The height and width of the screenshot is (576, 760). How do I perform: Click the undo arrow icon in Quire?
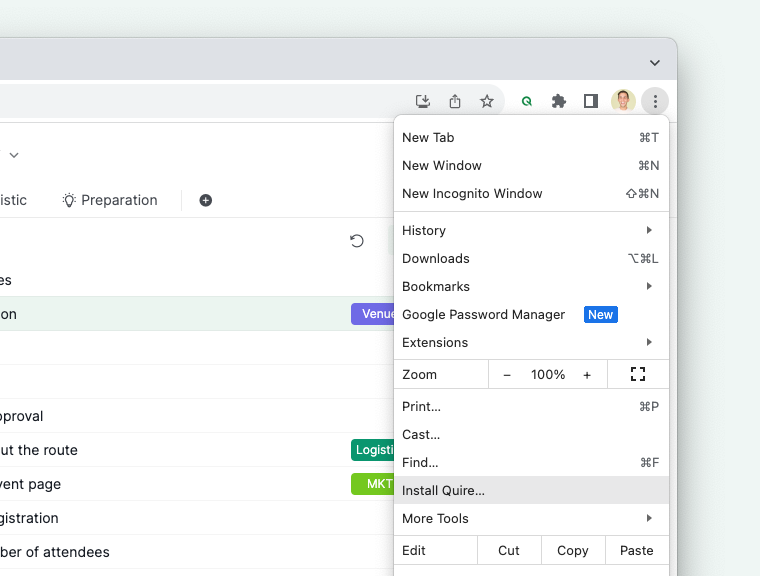pos(357,240)
